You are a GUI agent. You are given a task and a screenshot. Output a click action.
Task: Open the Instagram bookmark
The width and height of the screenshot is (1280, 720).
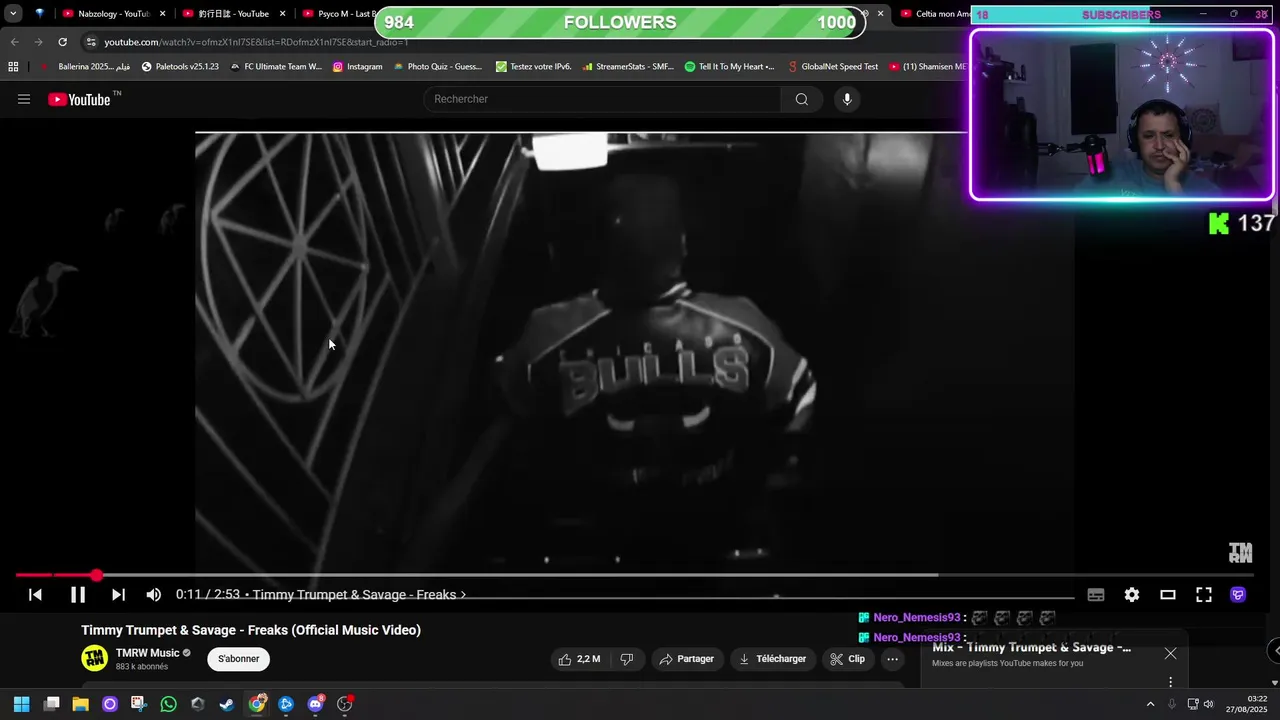tap(358, 67)
